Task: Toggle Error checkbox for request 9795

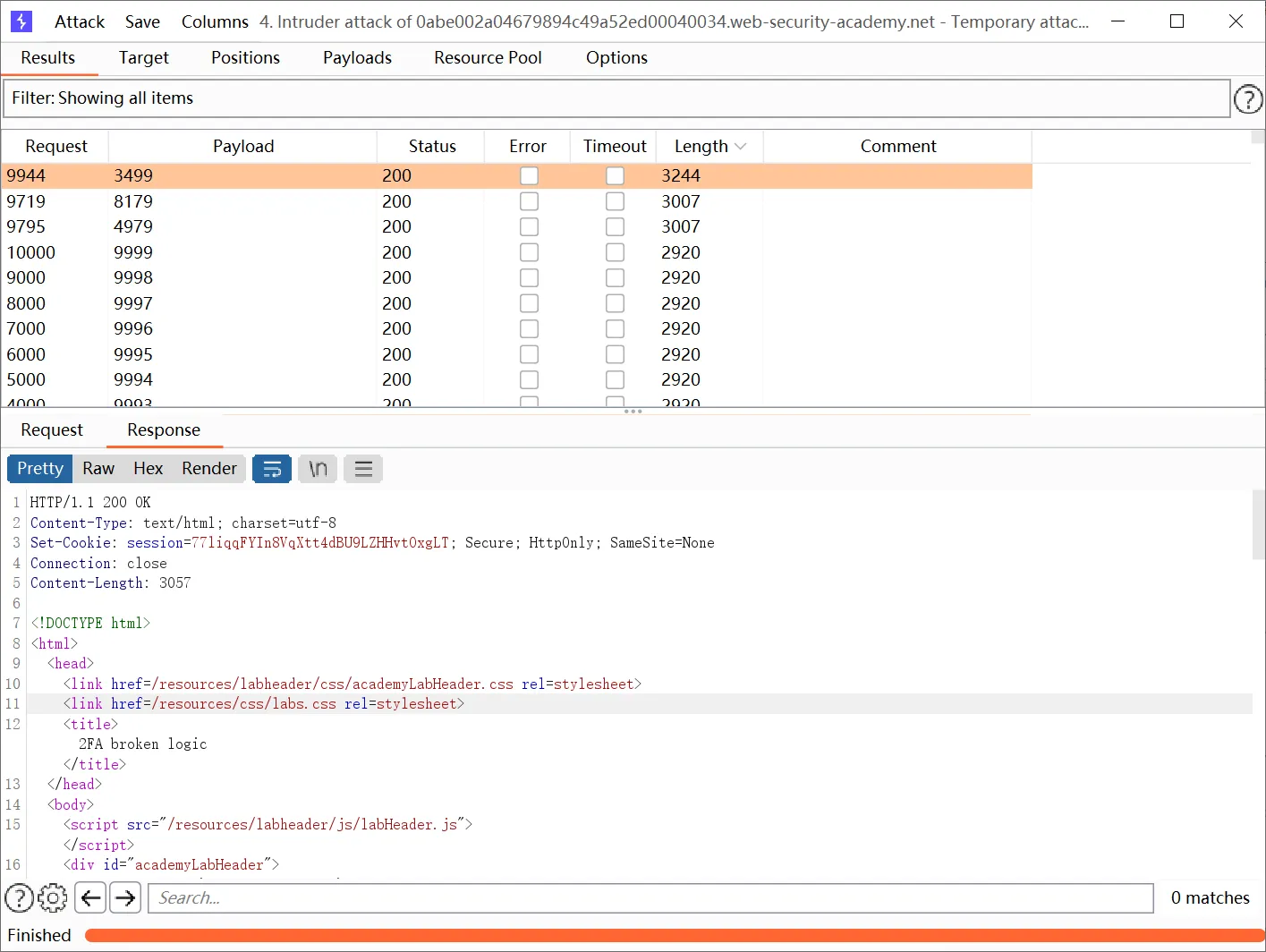Action: point(529,226)
